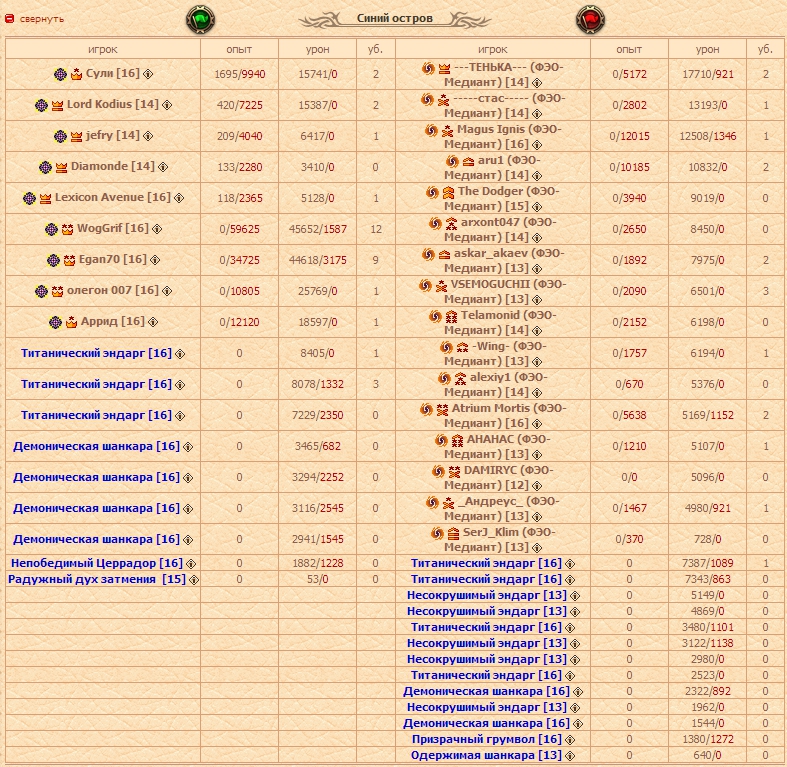Viewport: 787px width, 767px height.
Task: Click info icon after arxont047 Медиант) [14]
Action: coord(537,237)
